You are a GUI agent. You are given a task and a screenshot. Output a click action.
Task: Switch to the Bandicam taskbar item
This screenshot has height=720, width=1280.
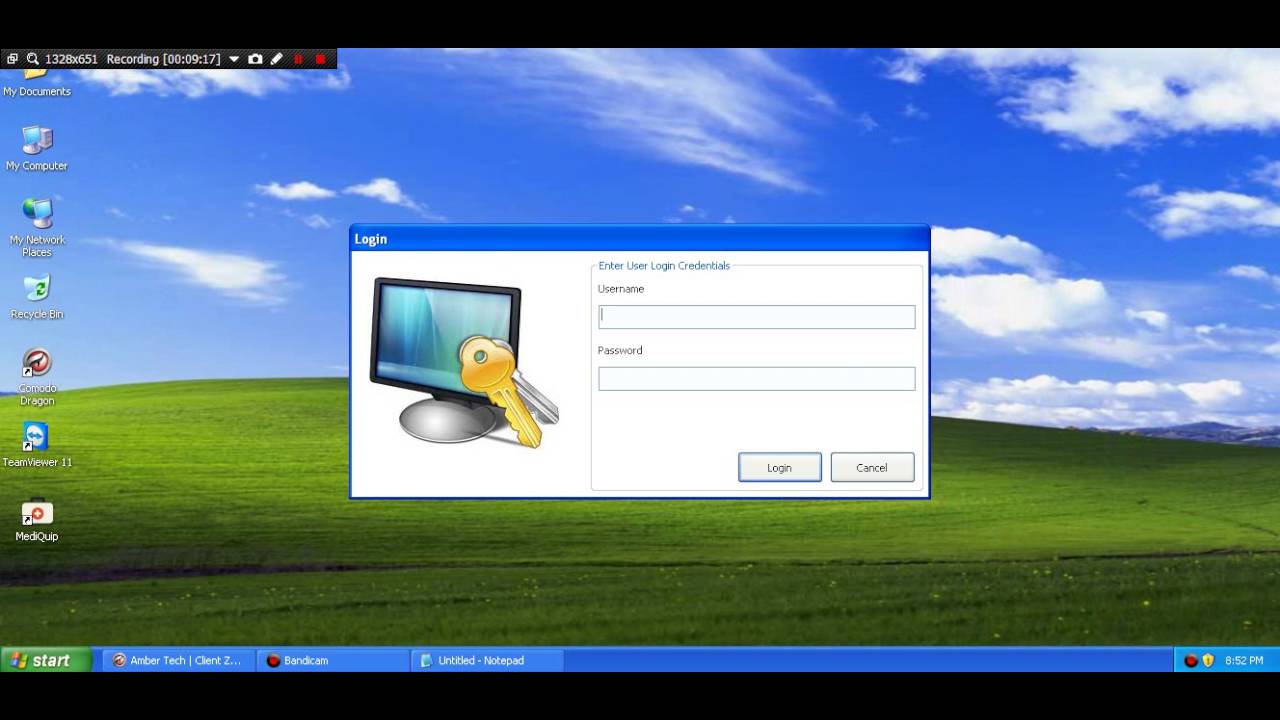pos(333,660)
